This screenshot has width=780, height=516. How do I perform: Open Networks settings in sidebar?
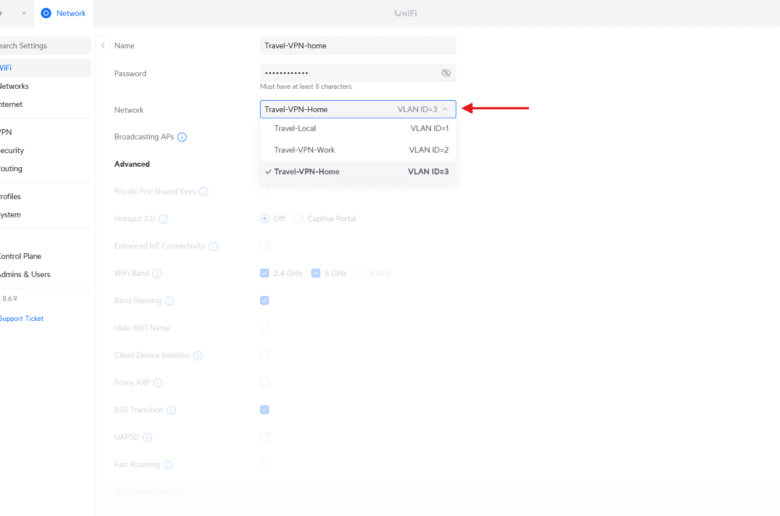(14, 86)
